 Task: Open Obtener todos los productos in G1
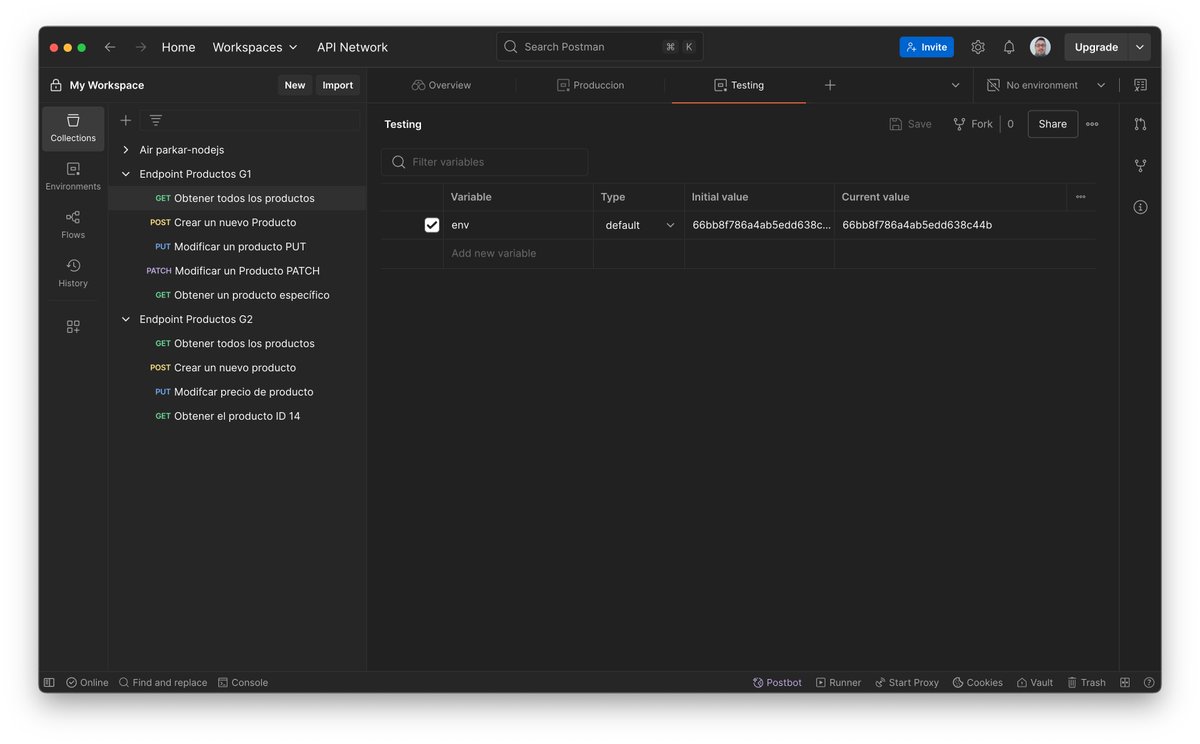(x=237, y=198)
